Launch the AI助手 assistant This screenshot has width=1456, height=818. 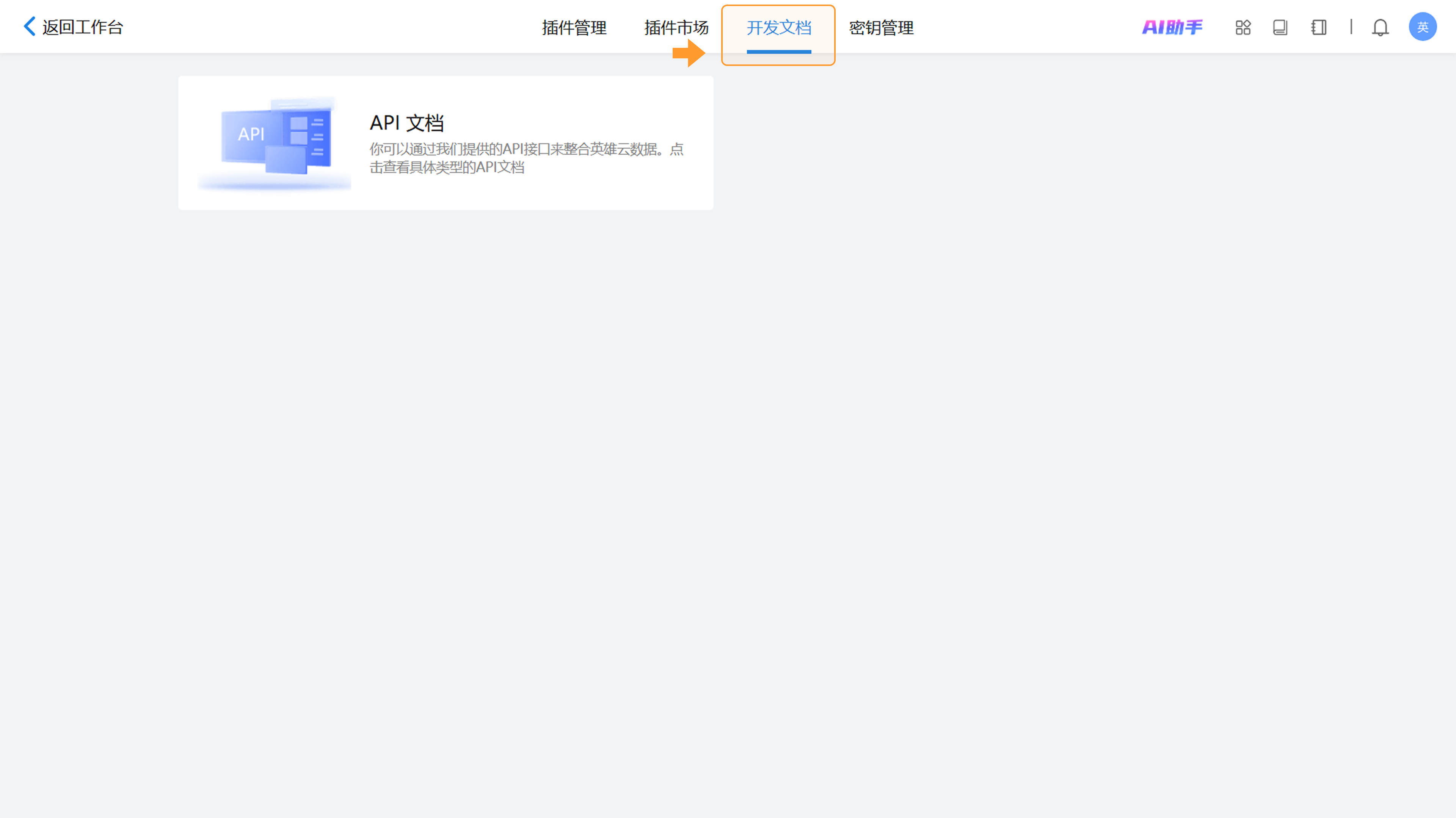coord(1172,27)
